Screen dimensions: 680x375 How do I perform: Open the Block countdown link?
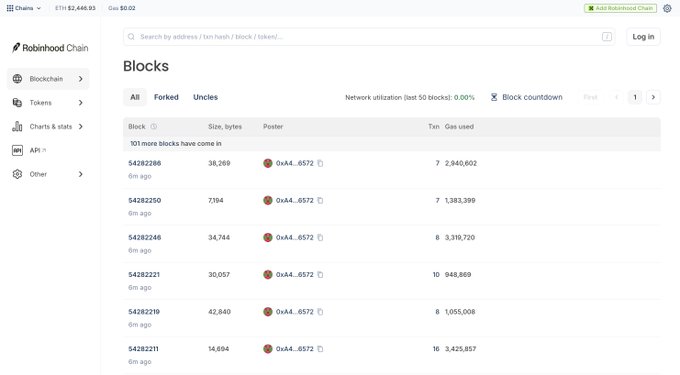[x=532, y=97]
